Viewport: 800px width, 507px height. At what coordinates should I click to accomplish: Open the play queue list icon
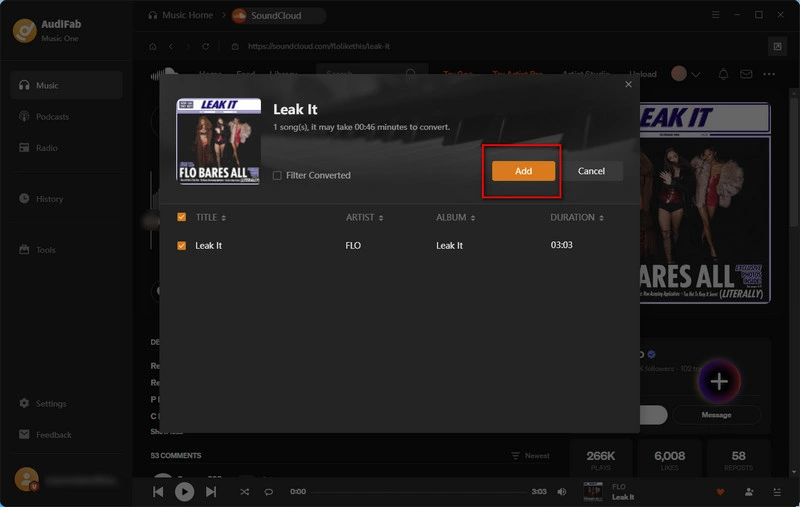coord(777,492)
